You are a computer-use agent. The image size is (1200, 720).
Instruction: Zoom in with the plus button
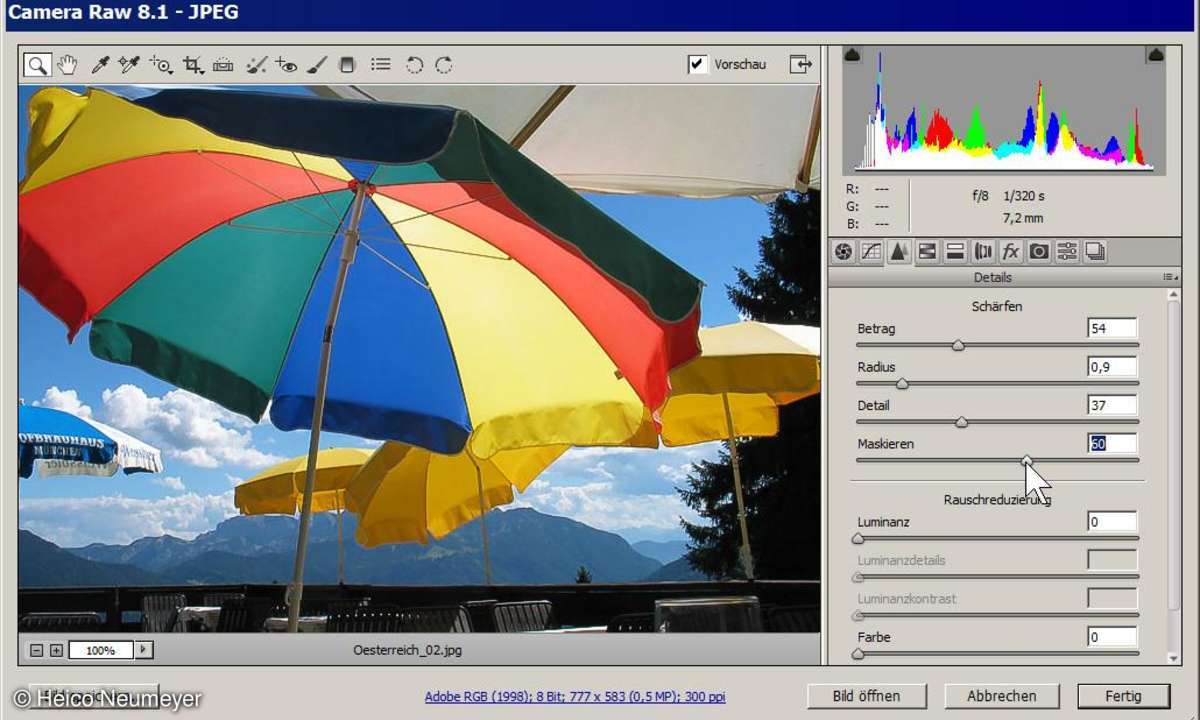[x=56, y=650]
